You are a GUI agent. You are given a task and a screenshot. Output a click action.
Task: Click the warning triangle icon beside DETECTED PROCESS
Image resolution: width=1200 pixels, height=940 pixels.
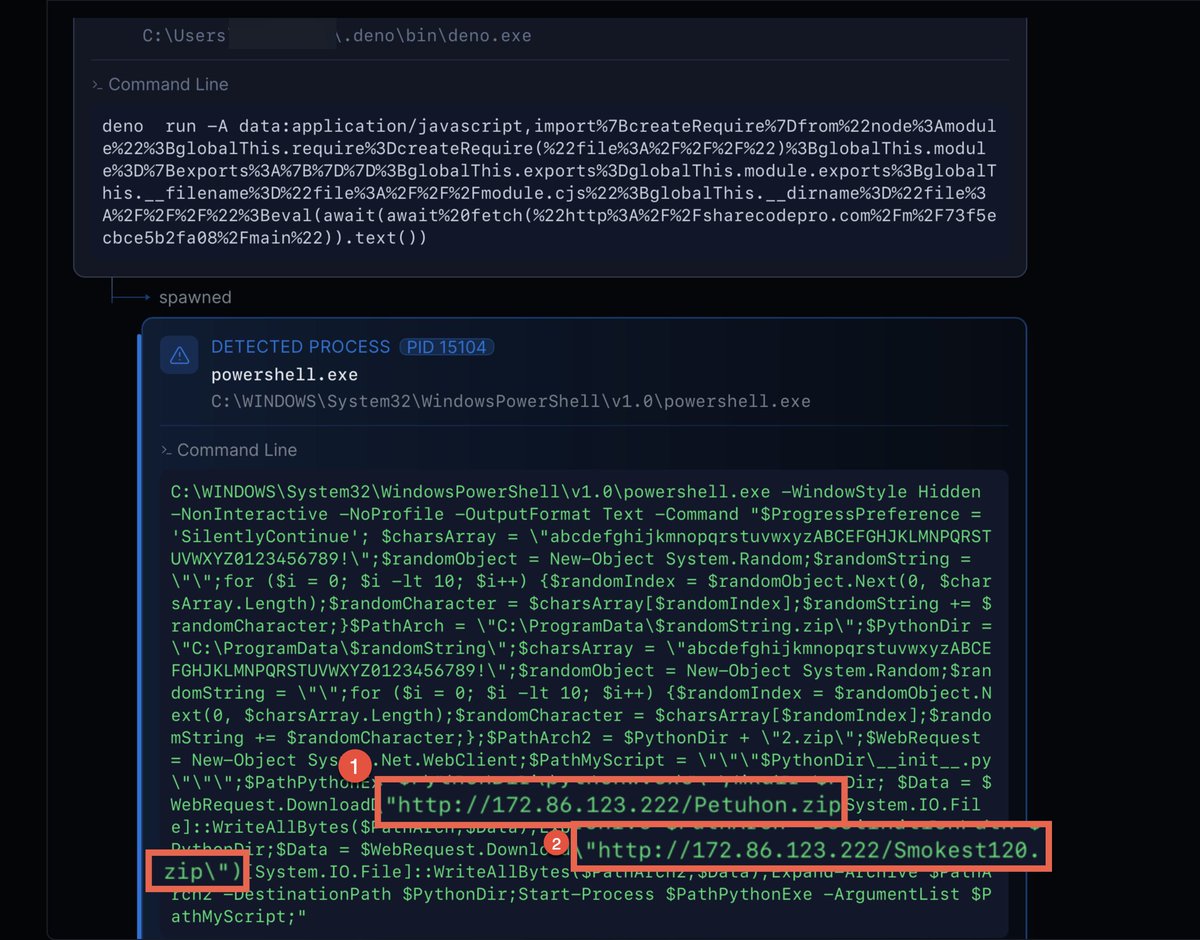[180, 355]
